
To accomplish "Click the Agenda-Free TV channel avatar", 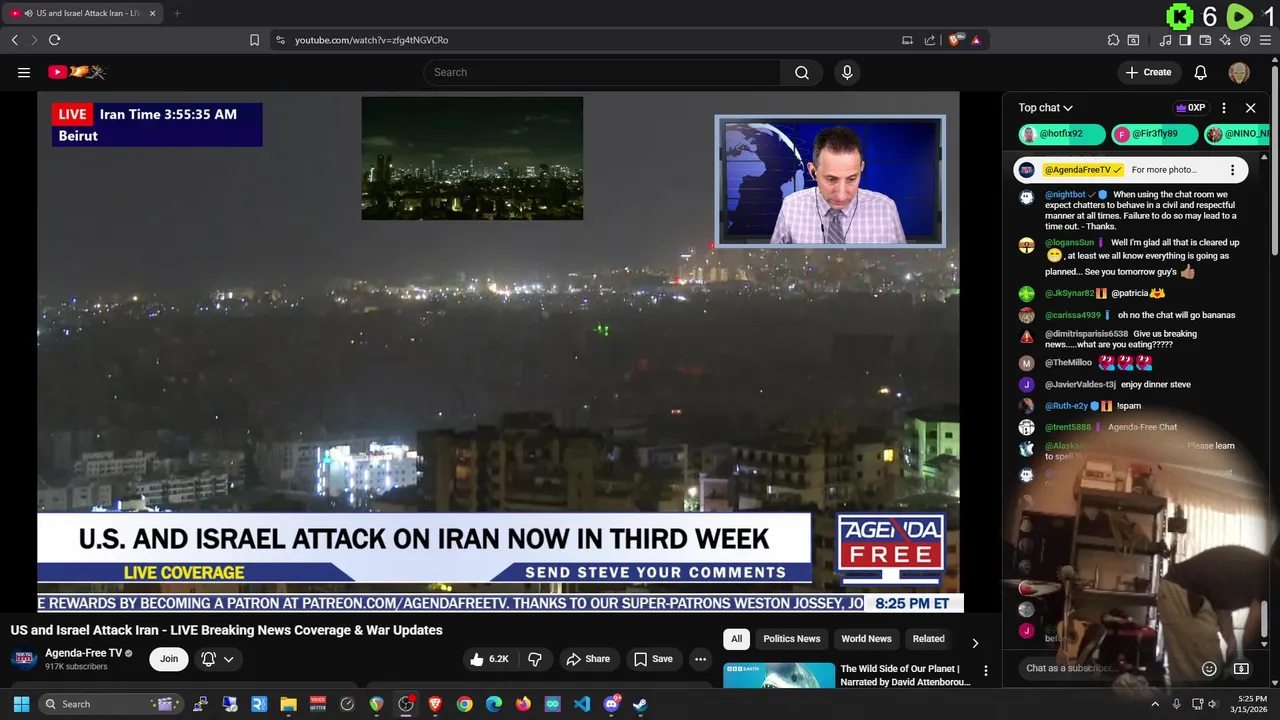I will (x=24, y=659).
